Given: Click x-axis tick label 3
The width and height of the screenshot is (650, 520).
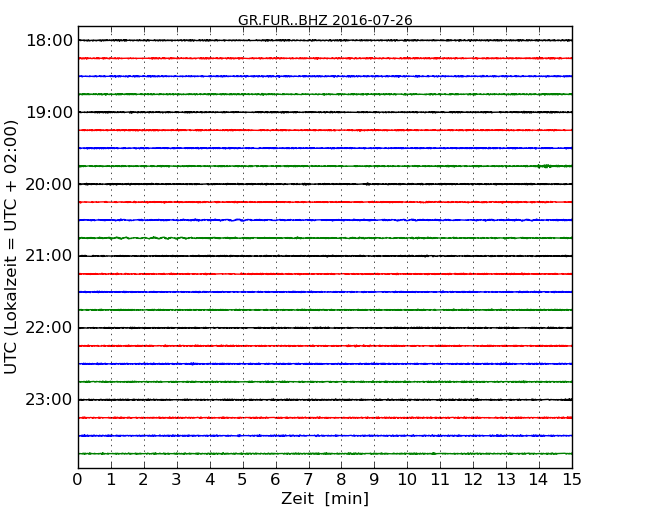Looking at the screenshot, I should 177,480.
